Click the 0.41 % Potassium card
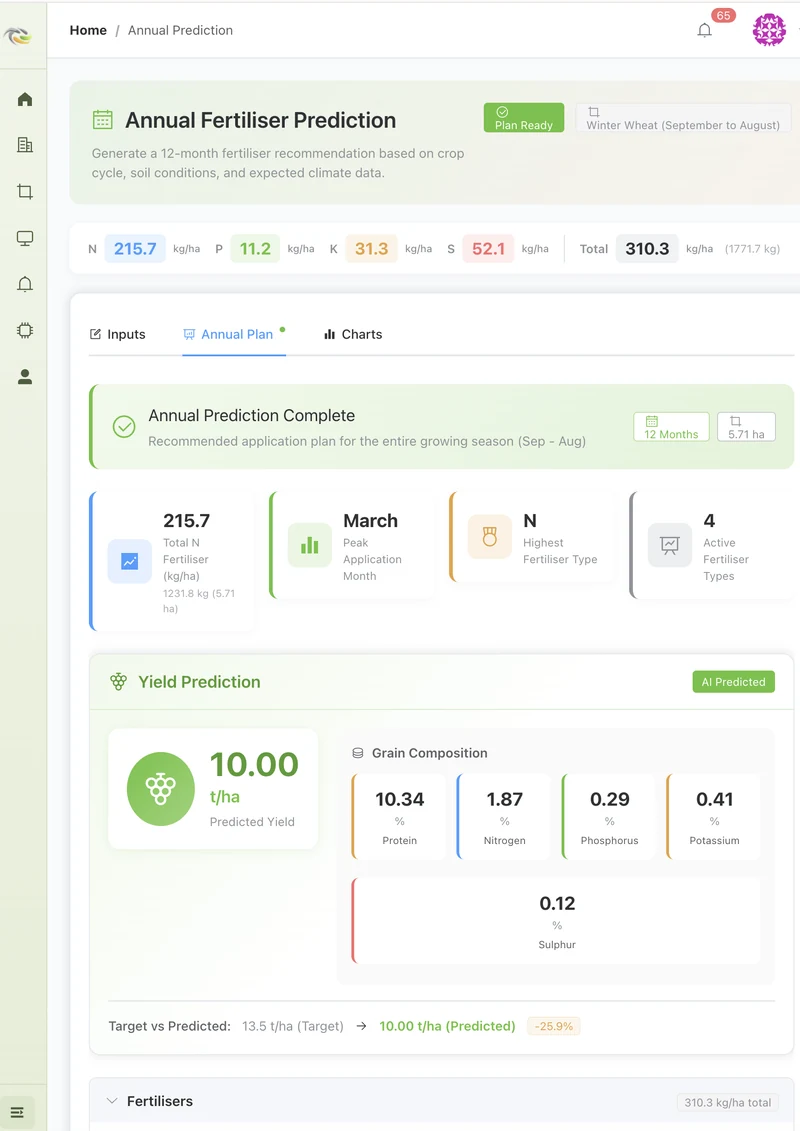 714,817
